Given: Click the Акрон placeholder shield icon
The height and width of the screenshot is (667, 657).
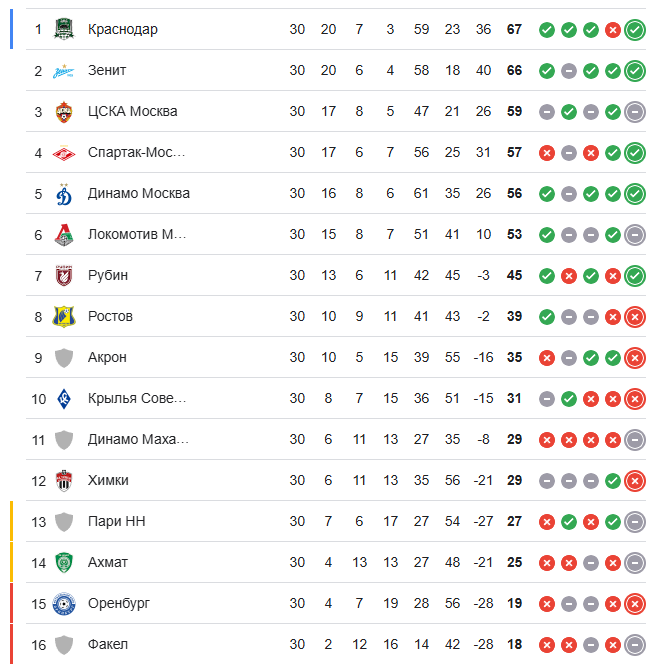Looking at the screenshot, I should point(64,358).
